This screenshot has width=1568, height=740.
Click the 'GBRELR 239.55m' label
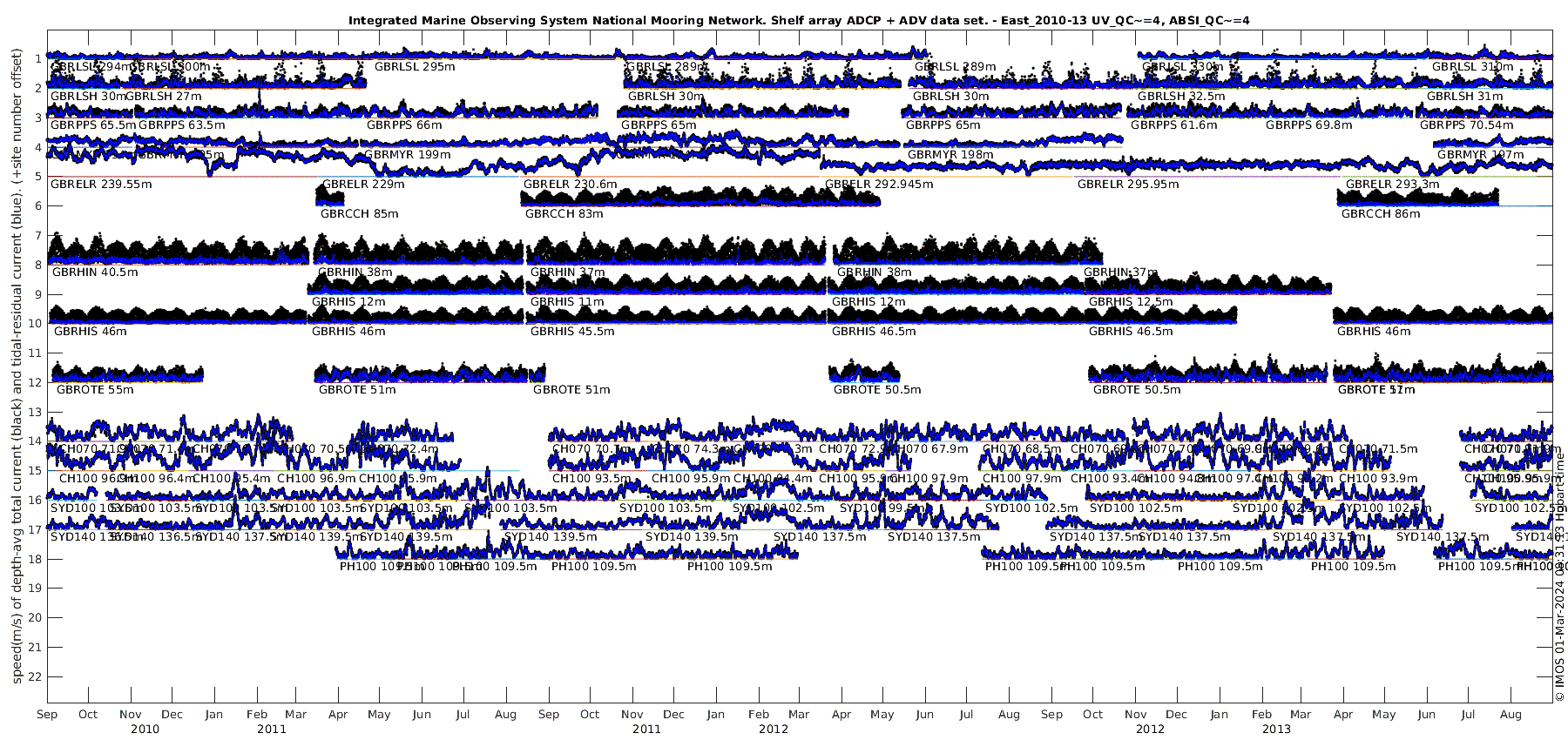[x=101, y=184]
